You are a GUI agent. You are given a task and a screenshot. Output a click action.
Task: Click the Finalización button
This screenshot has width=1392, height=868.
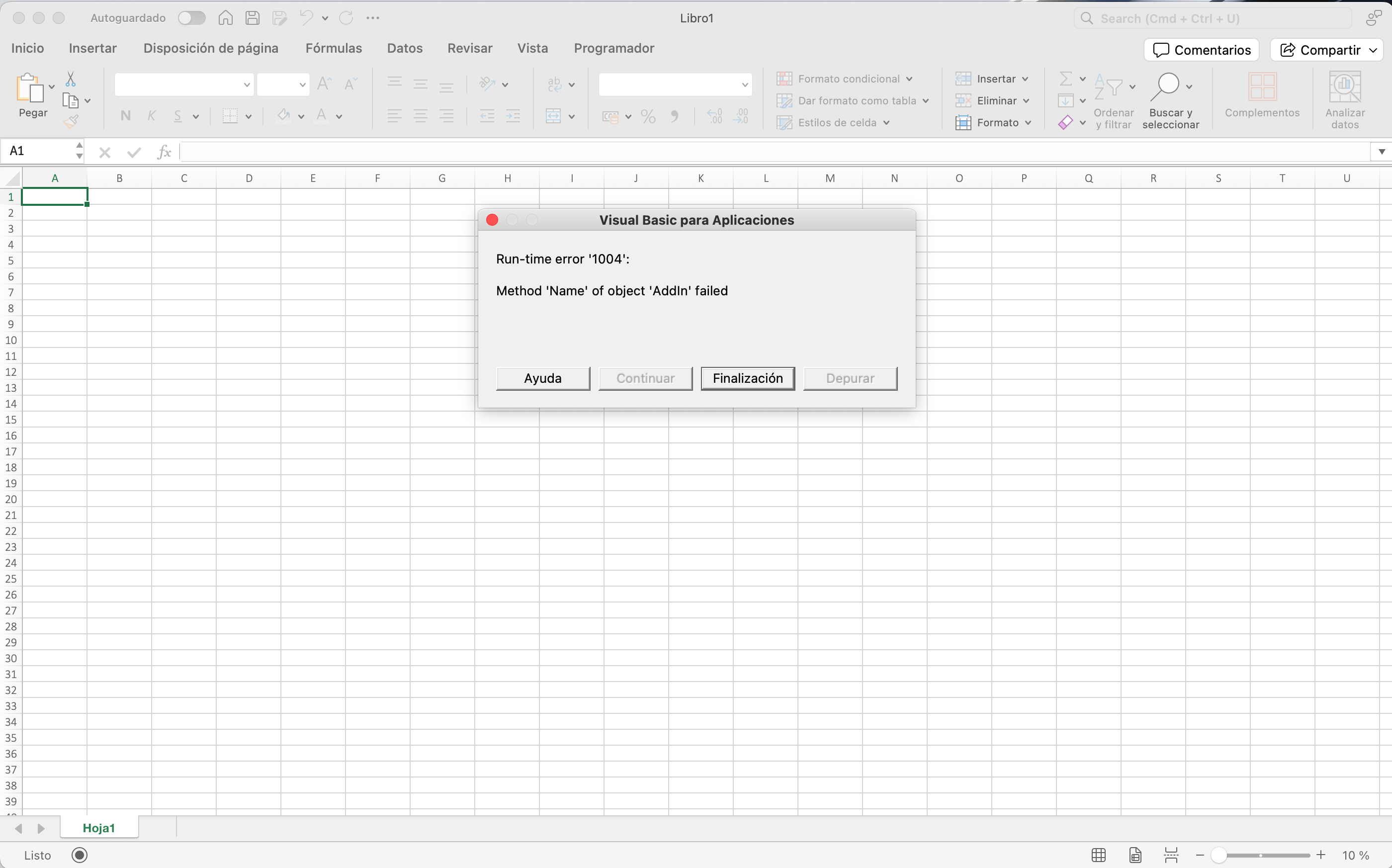[x=747, y=378]
